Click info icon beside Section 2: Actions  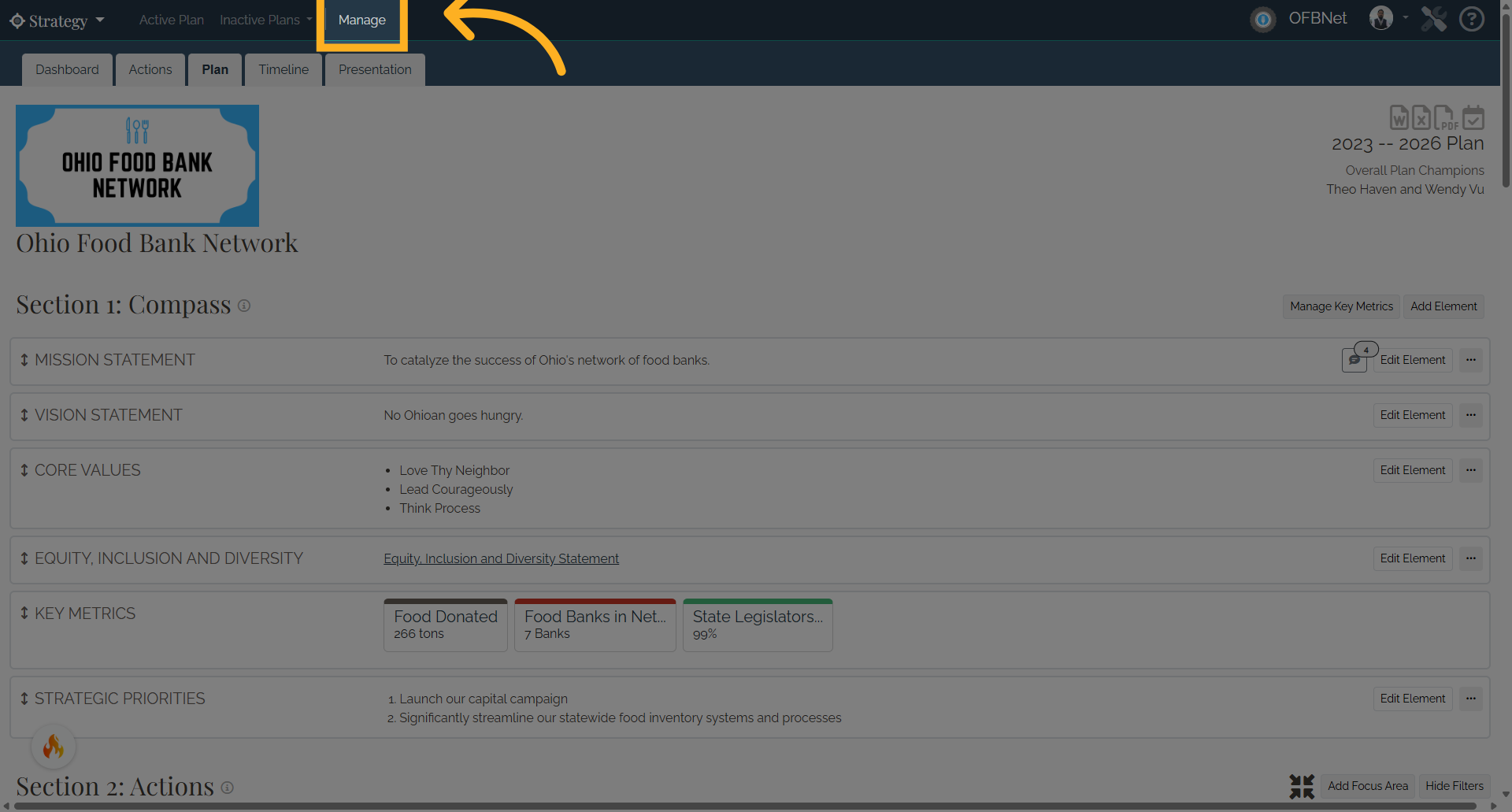tap(227, 788)
